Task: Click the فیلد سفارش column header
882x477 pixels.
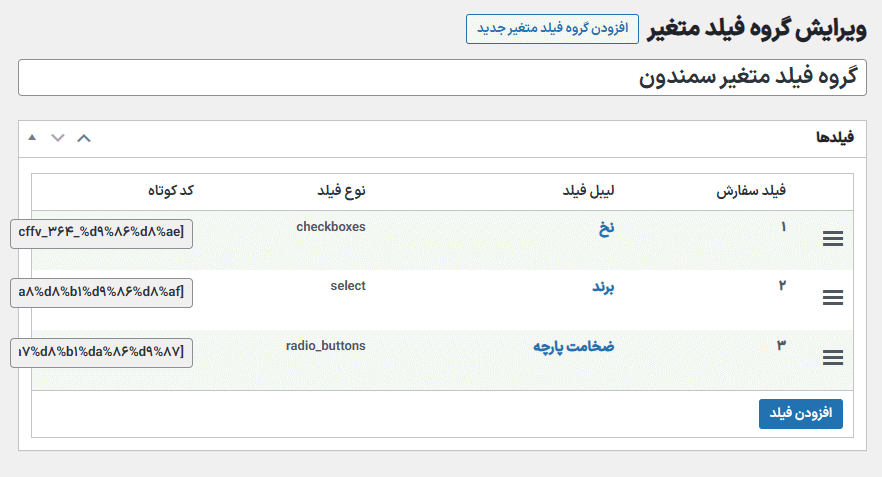Action: (x=751, y=191)
